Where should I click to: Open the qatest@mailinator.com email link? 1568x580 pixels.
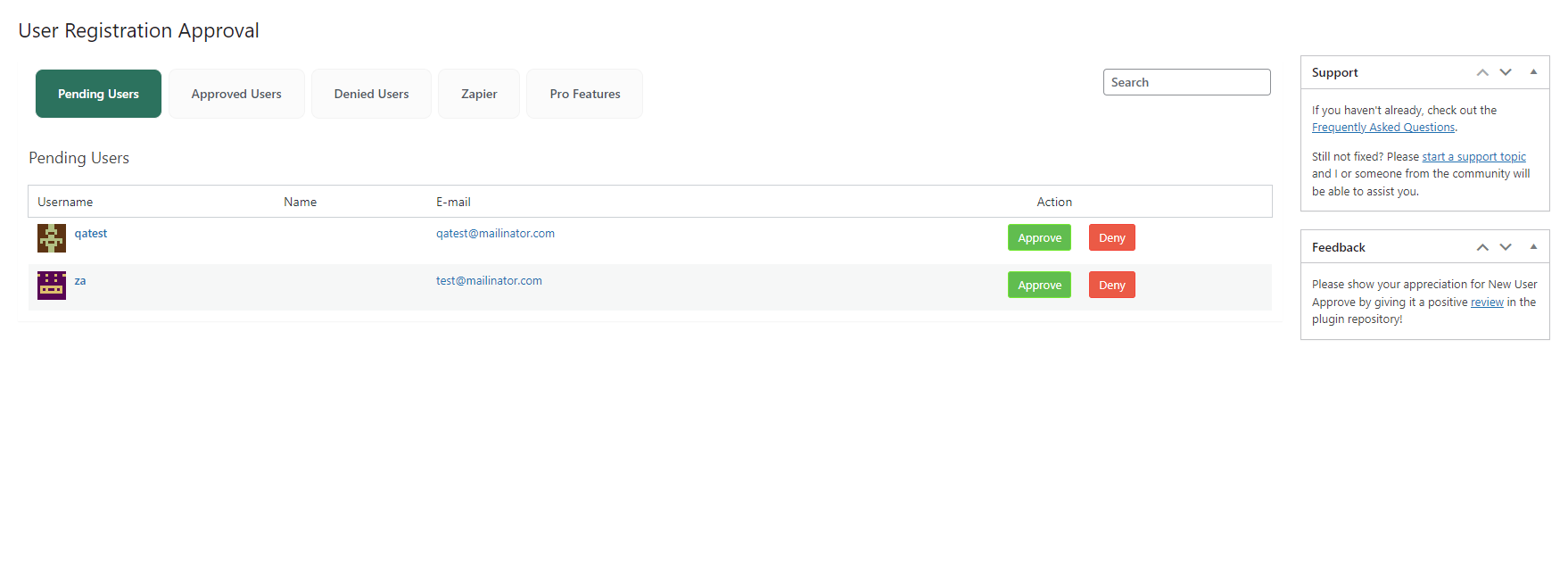(495, 234)
